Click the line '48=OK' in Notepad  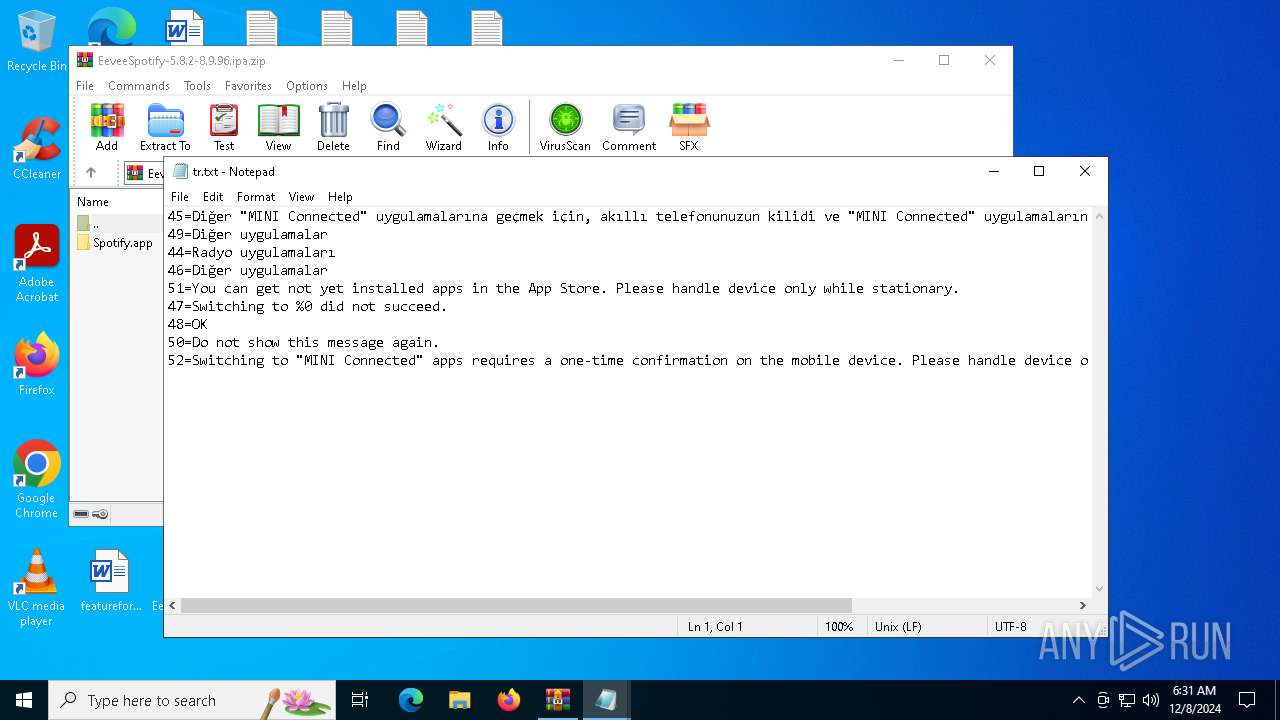[x=188, y=324]
